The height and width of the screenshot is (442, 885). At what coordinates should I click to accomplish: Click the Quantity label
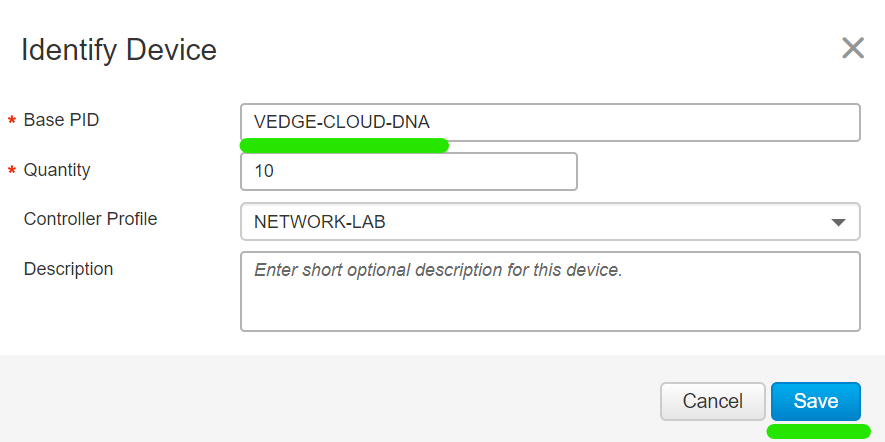pos(56,170)
